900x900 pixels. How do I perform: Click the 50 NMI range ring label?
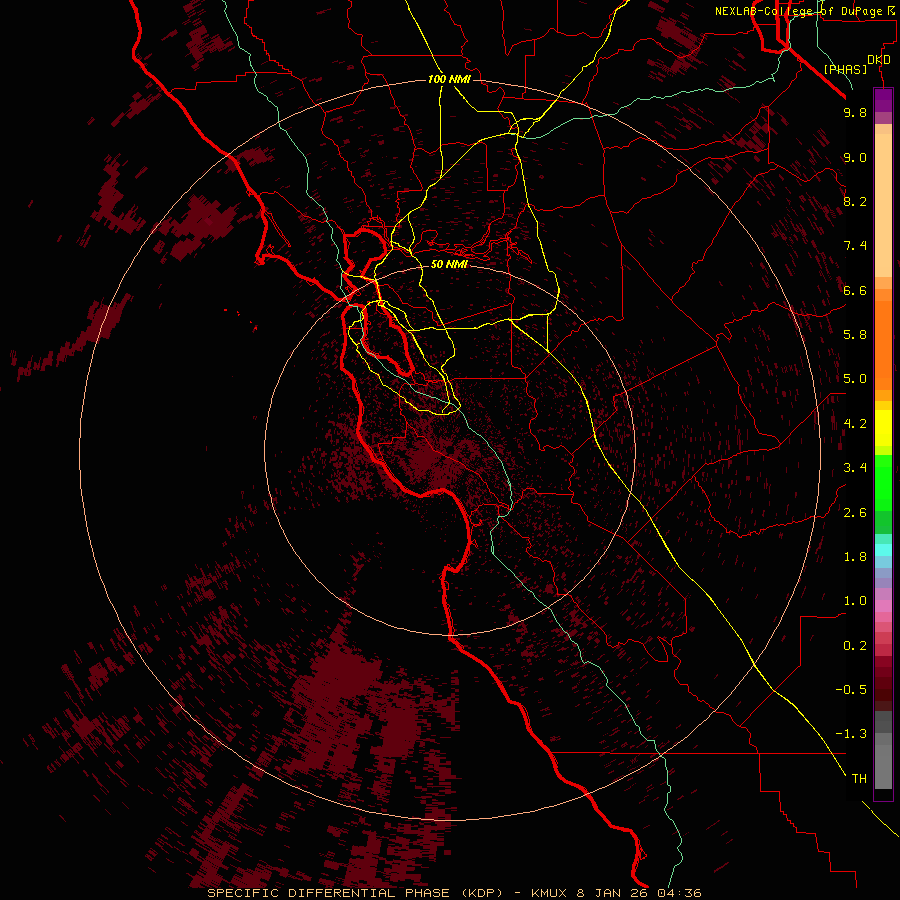pos(449,264)
